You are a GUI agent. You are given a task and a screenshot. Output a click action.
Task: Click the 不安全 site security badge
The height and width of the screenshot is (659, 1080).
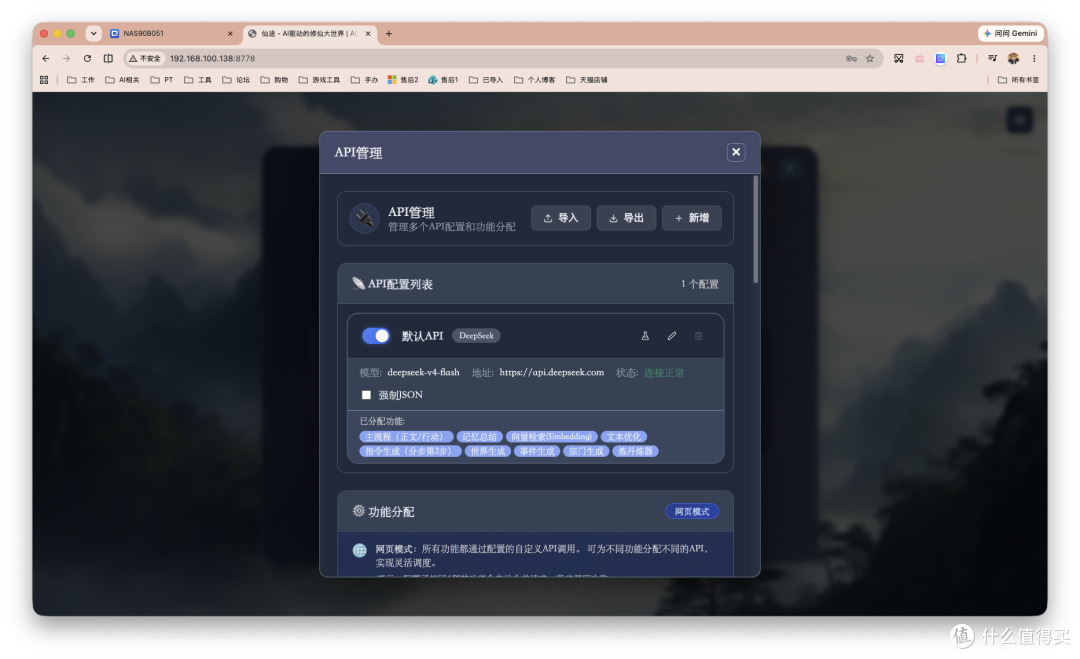[145, 59]
